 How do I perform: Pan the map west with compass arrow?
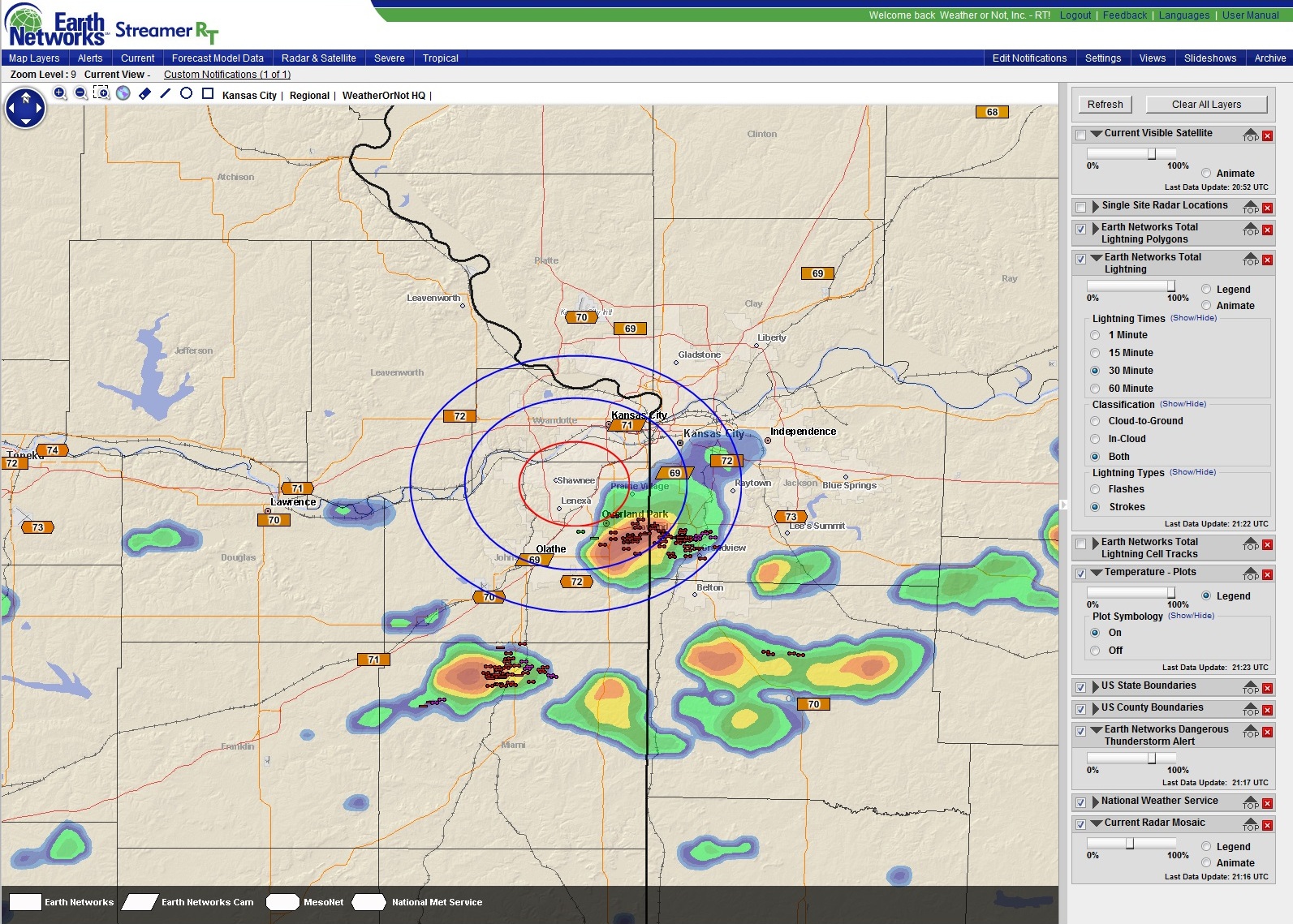pos(13,109)
